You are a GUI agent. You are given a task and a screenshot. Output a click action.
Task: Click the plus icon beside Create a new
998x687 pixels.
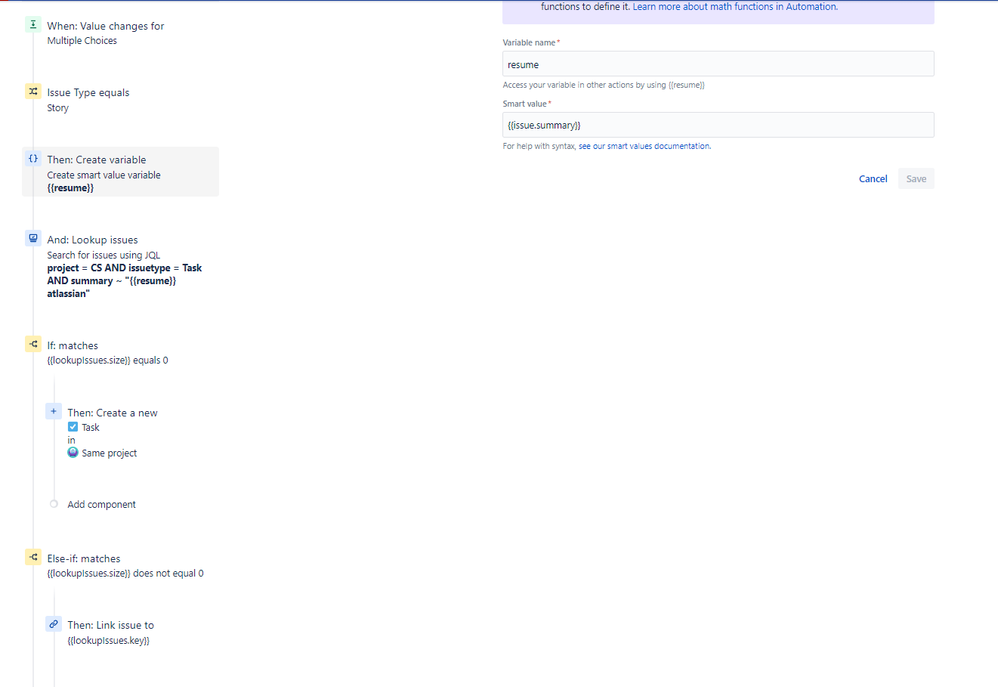point(53,410)
